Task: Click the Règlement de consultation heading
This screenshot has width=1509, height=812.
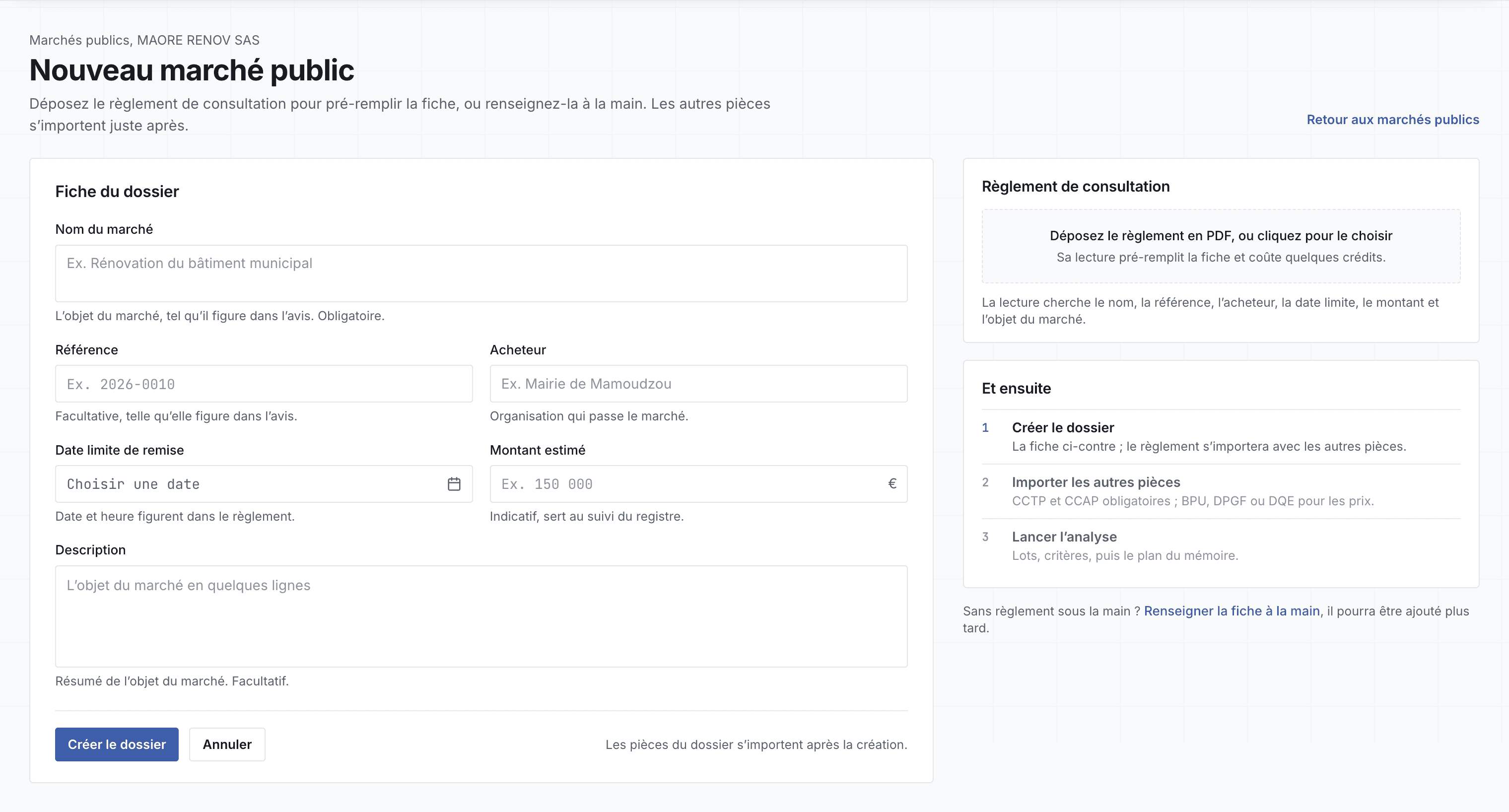Action: click(1076, 186)
